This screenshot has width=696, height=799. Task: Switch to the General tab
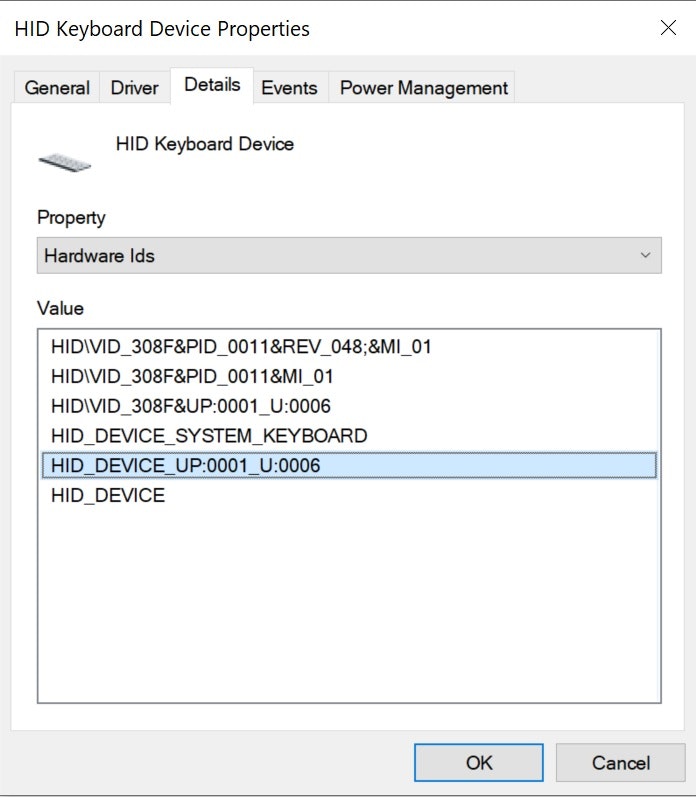[57, 88]
